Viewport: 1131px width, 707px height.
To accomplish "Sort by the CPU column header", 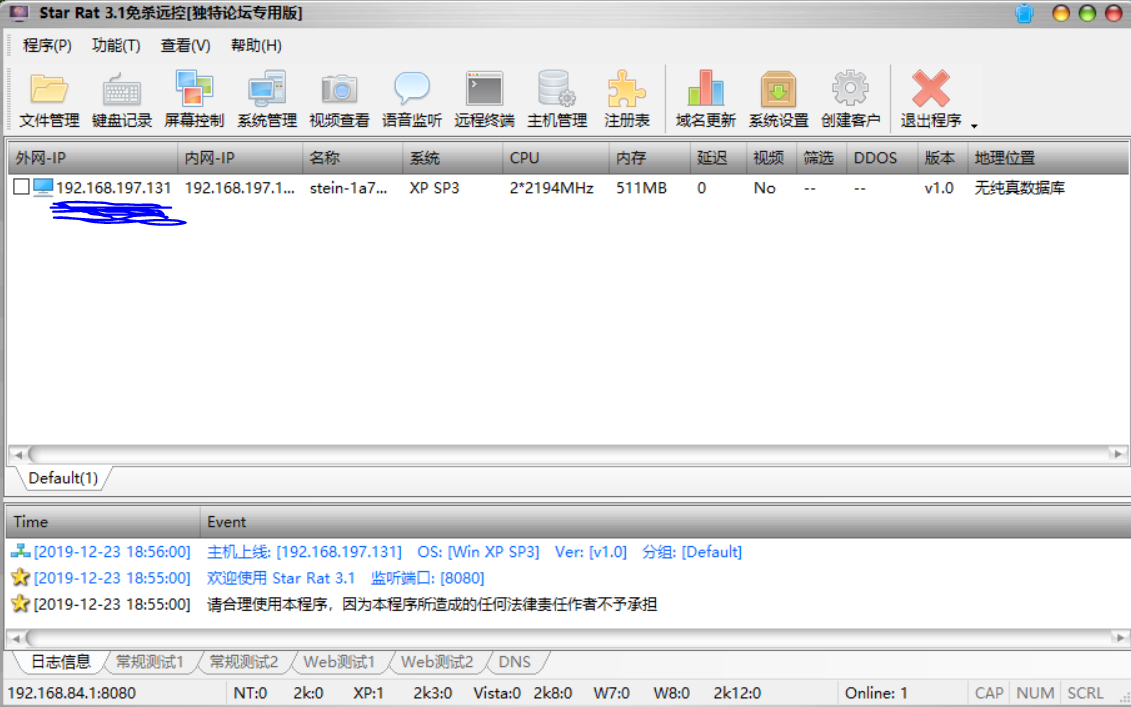I will tap(556, 158).
